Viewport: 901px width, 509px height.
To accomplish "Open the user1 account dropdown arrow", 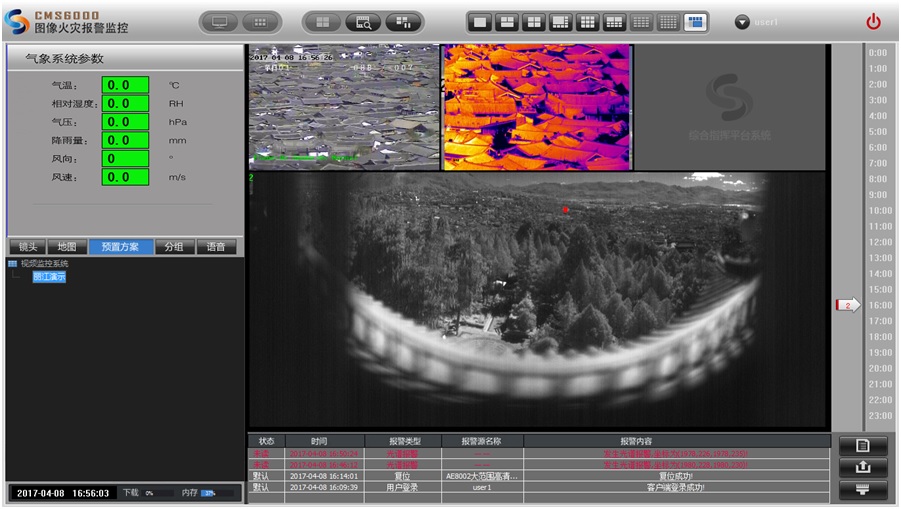I will pos(742,22).
